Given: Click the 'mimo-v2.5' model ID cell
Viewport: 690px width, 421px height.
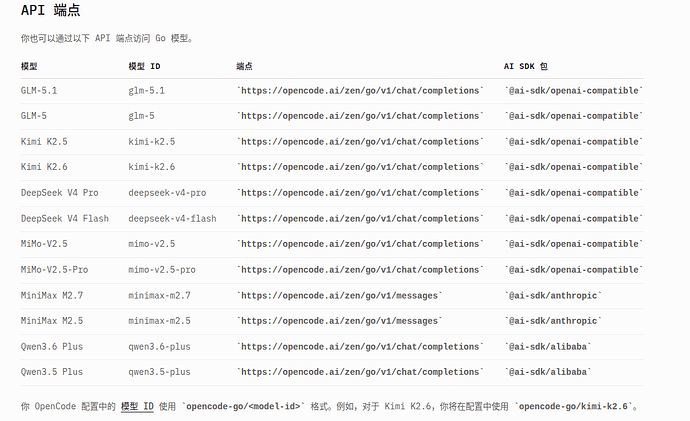Looking at the screenshot, I should [152, 244].
